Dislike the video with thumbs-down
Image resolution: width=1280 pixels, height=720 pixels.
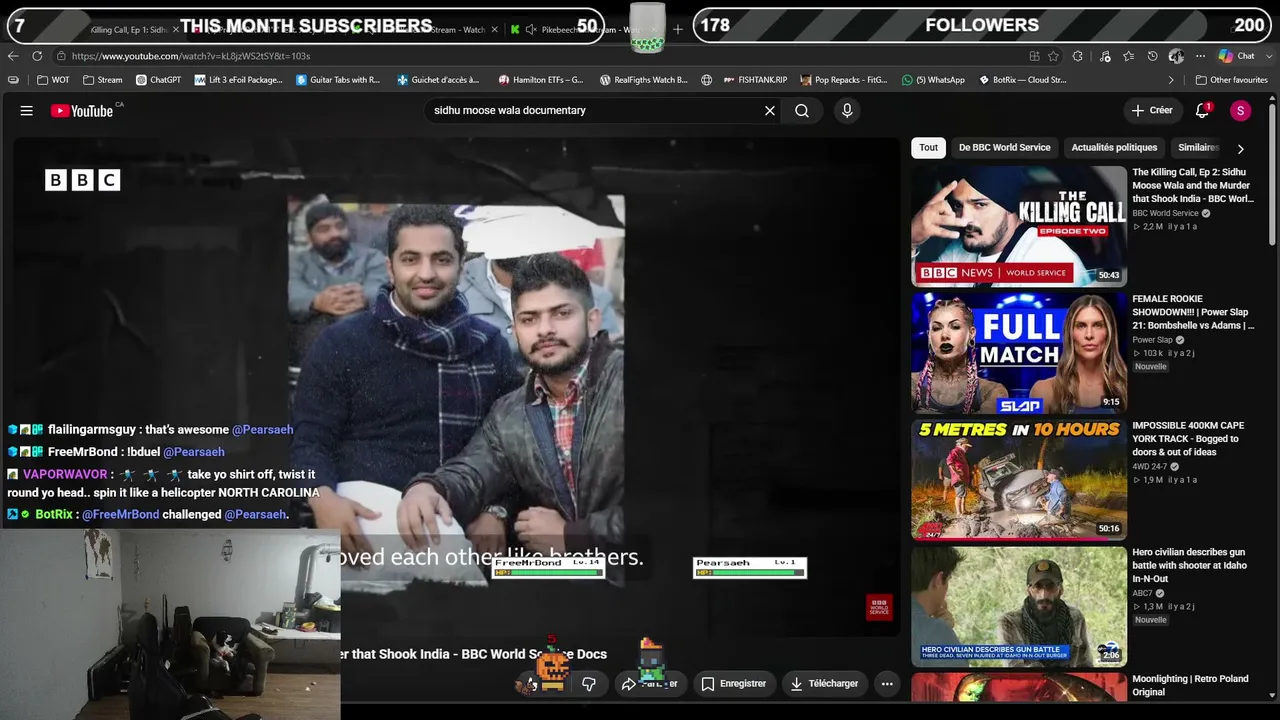coord(589,684)
